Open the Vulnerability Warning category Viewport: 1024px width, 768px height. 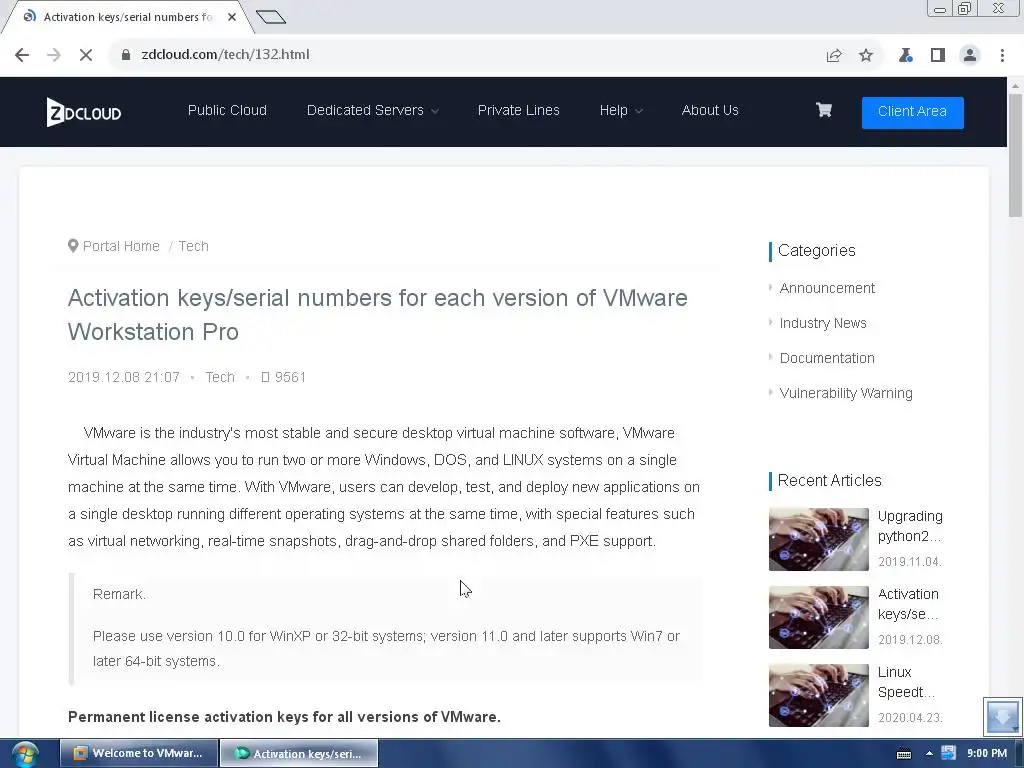click(x=846, y=393)
